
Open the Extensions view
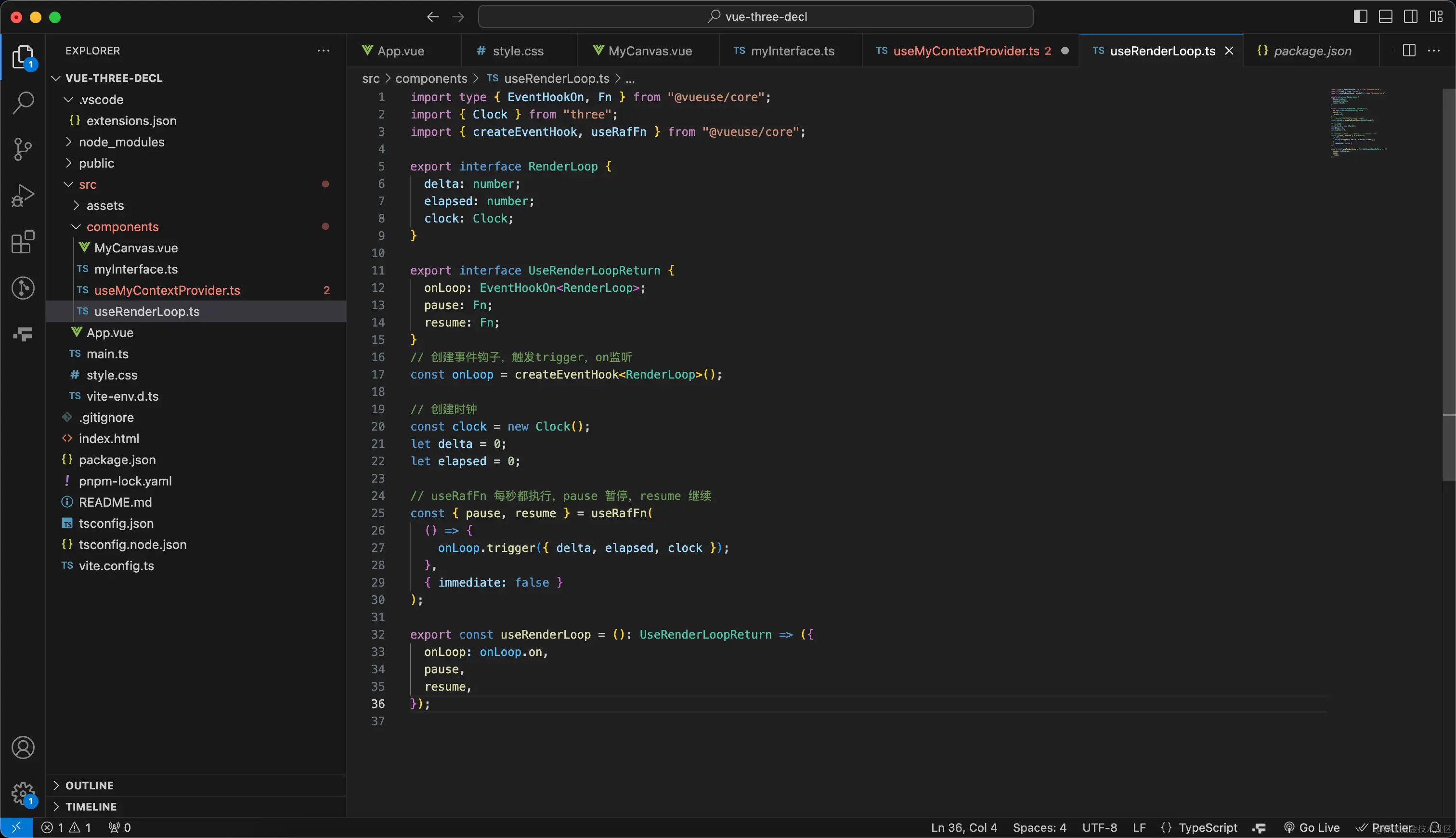23,242
